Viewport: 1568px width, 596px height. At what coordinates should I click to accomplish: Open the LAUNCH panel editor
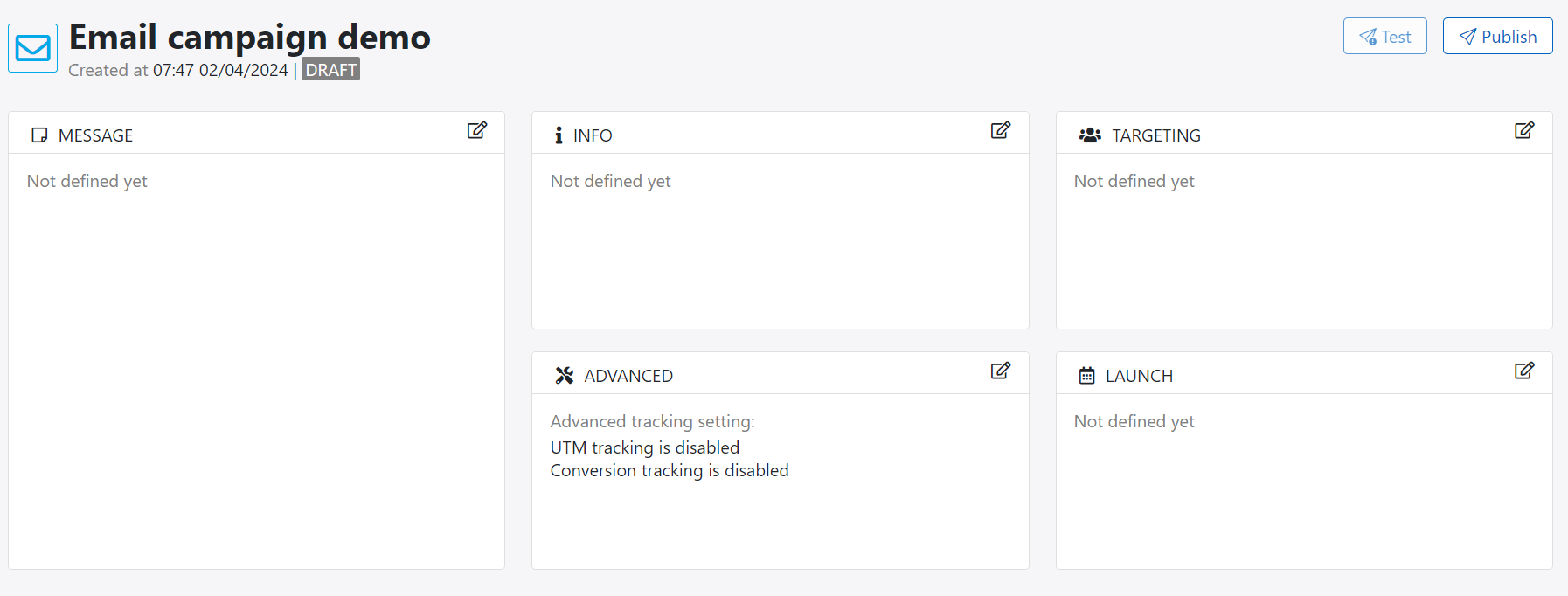coord(1523,371)
